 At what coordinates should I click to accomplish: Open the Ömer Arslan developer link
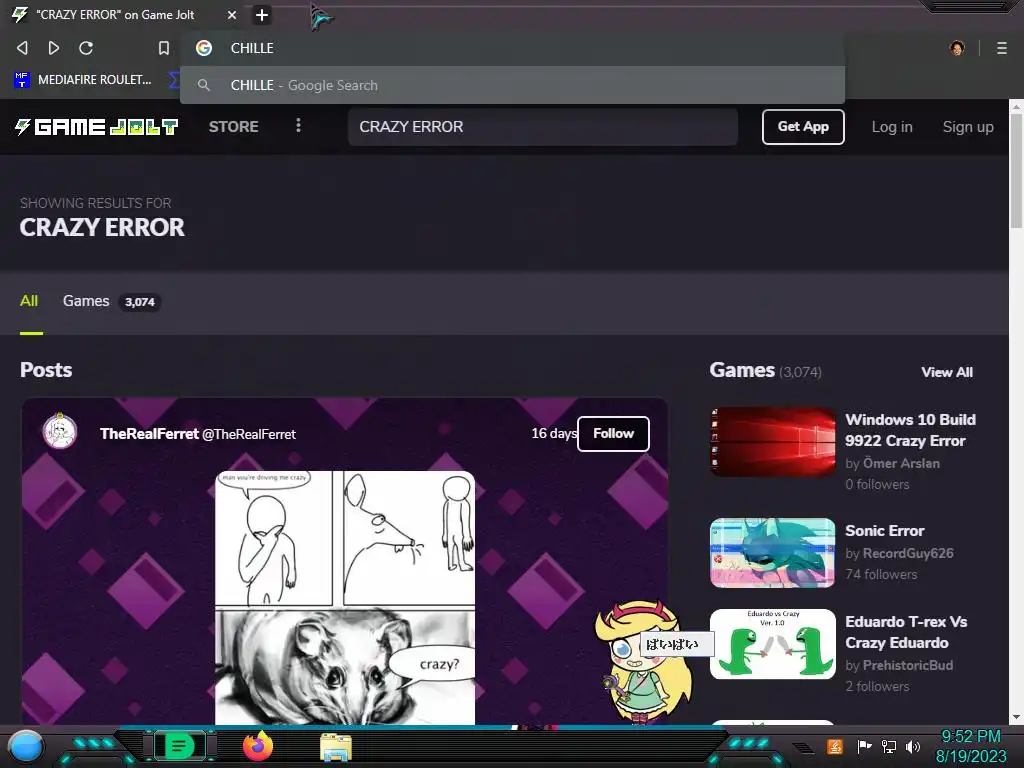click(901, 463)
